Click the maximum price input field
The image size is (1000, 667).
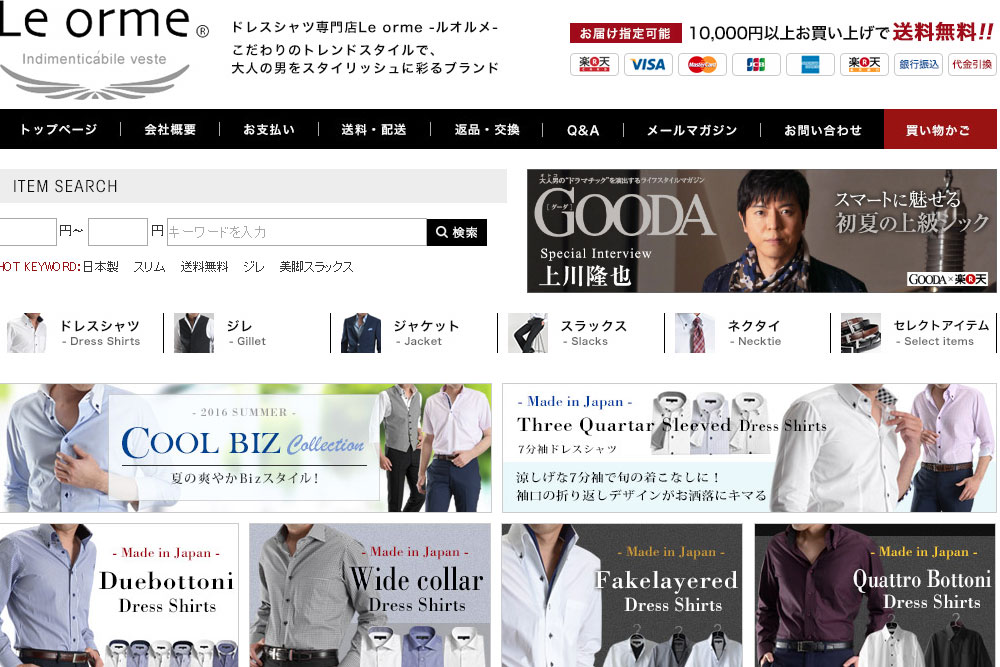point(118,231)
